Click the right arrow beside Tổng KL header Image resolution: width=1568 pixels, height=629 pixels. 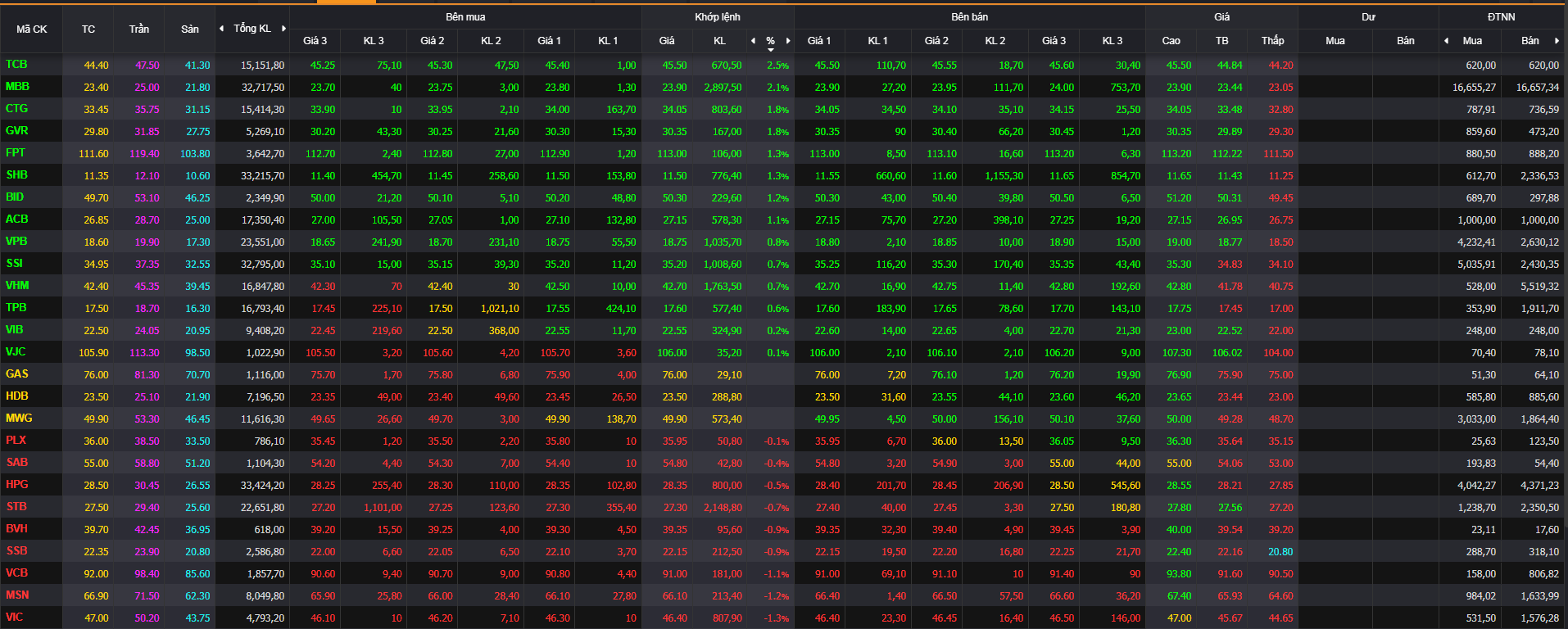coord(284,29)
